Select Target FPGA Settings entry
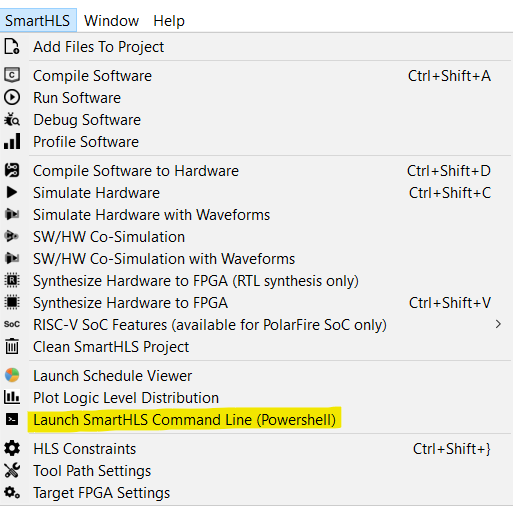 257,493
